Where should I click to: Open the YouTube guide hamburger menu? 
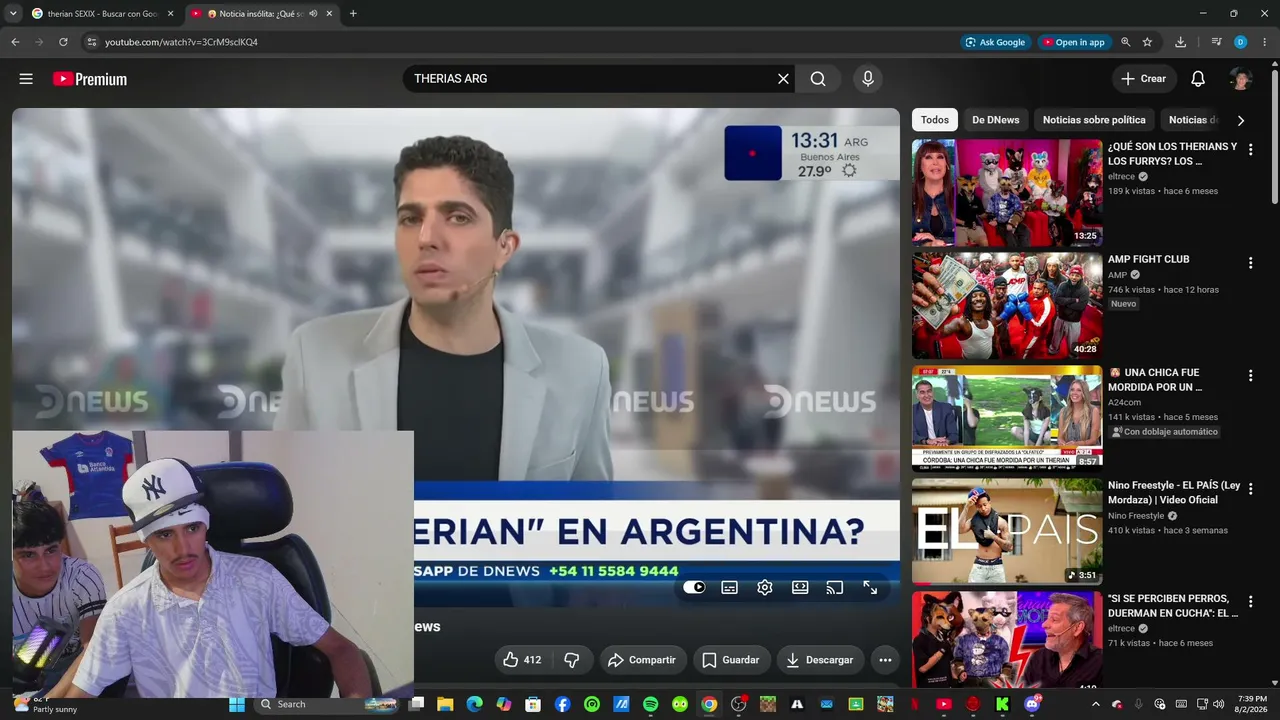coord(26,79)
